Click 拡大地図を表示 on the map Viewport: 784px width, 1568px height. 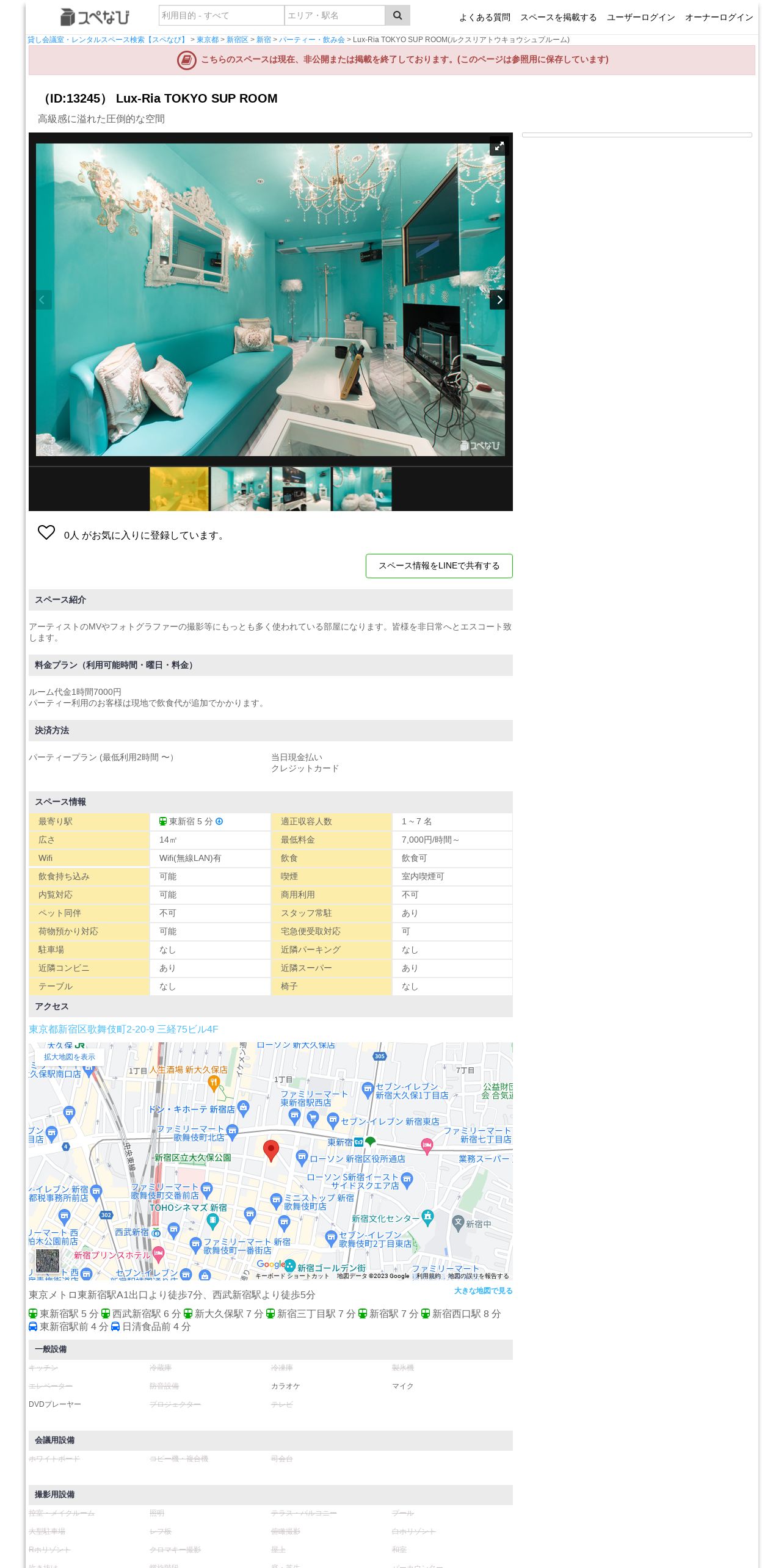70,1057
